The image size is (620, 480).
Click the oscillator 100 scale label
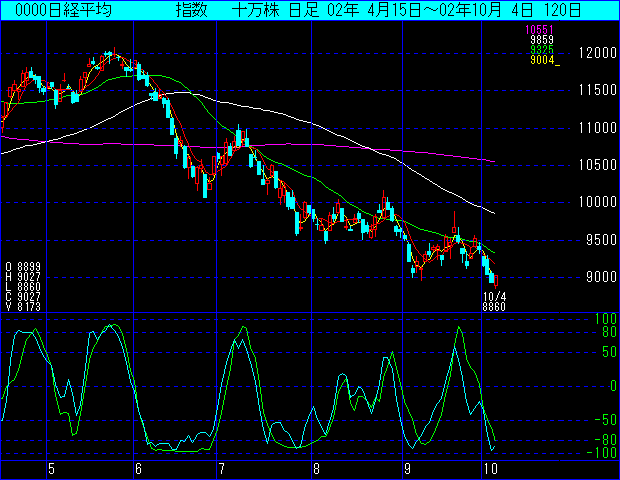[x=606, y=319]
